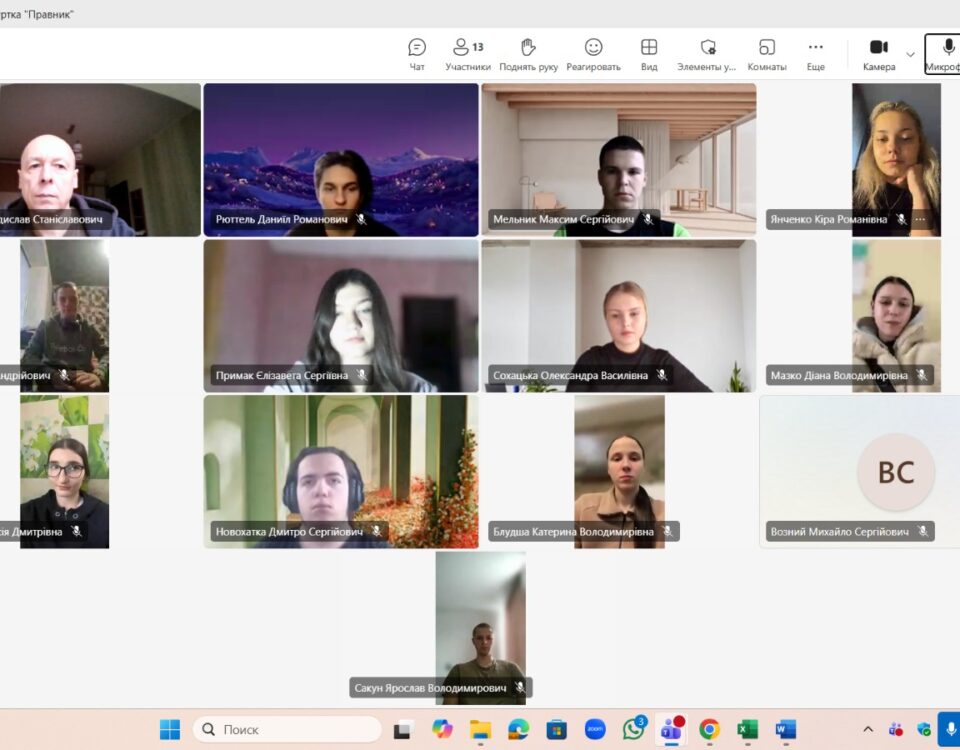The width and height of the screenshot is (960, 750).
Task: Select Мельник Максим Сергійович video tile
Action: click(x=618, y=160)
